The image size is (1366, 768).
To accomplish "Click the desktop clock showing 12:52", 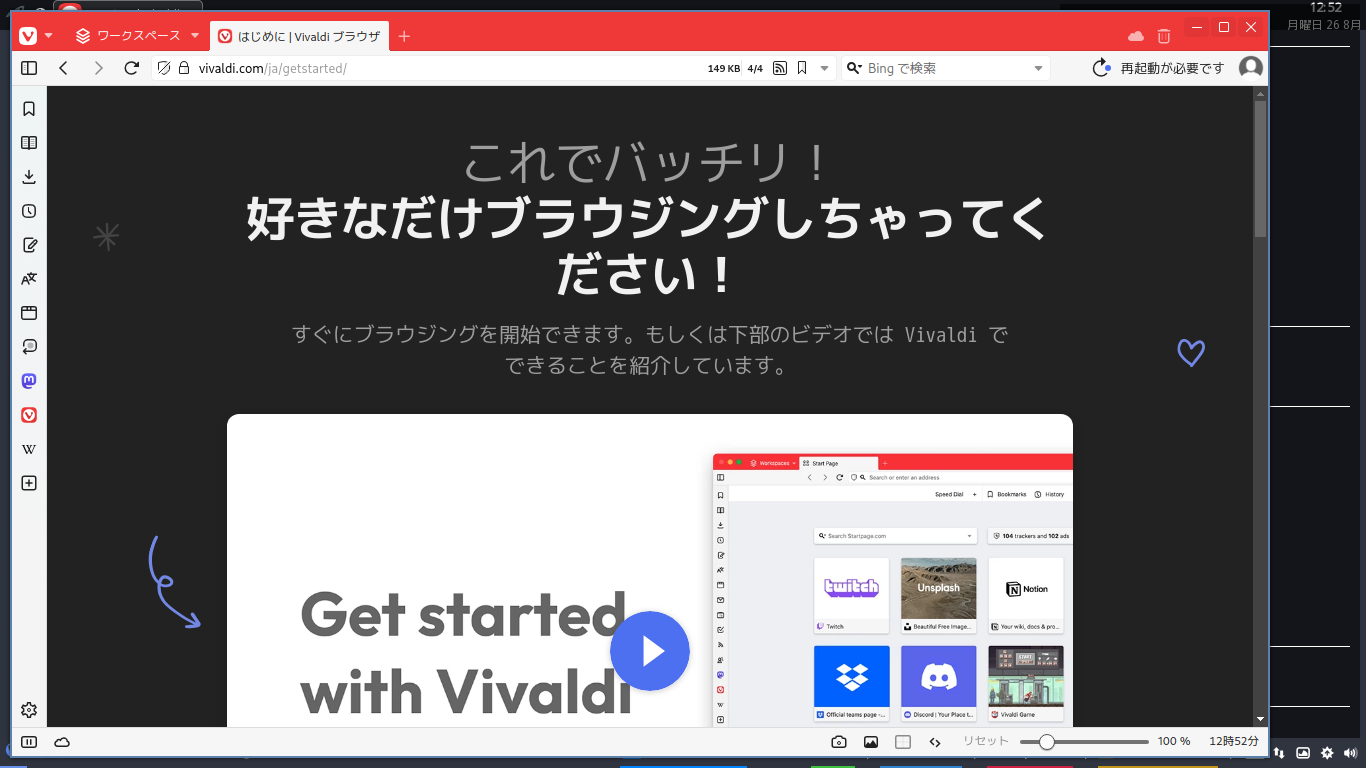I will [x=1326, y=7].
